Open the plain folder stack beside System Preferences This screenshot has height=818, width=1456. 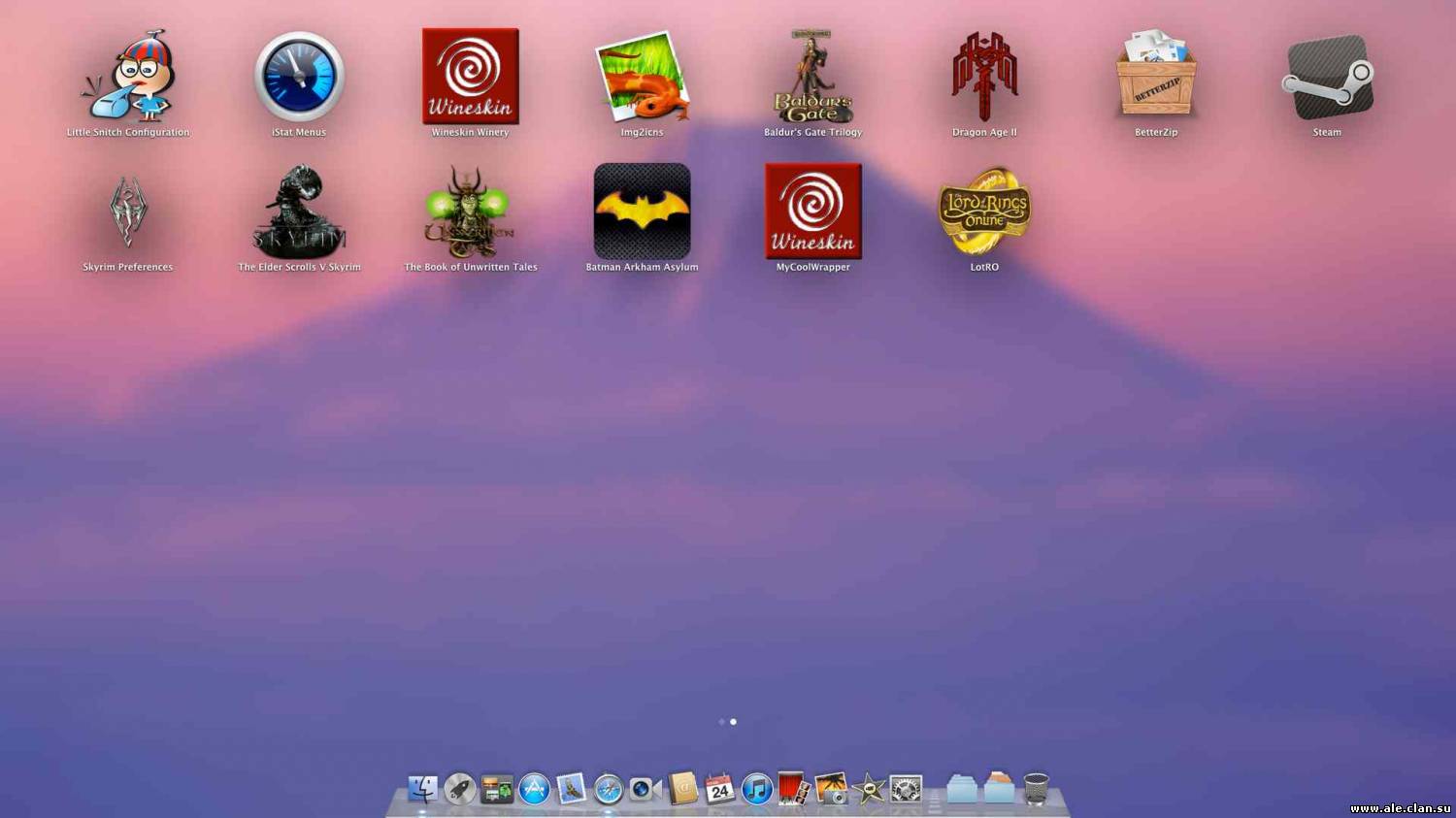click(x=962, y=788)
